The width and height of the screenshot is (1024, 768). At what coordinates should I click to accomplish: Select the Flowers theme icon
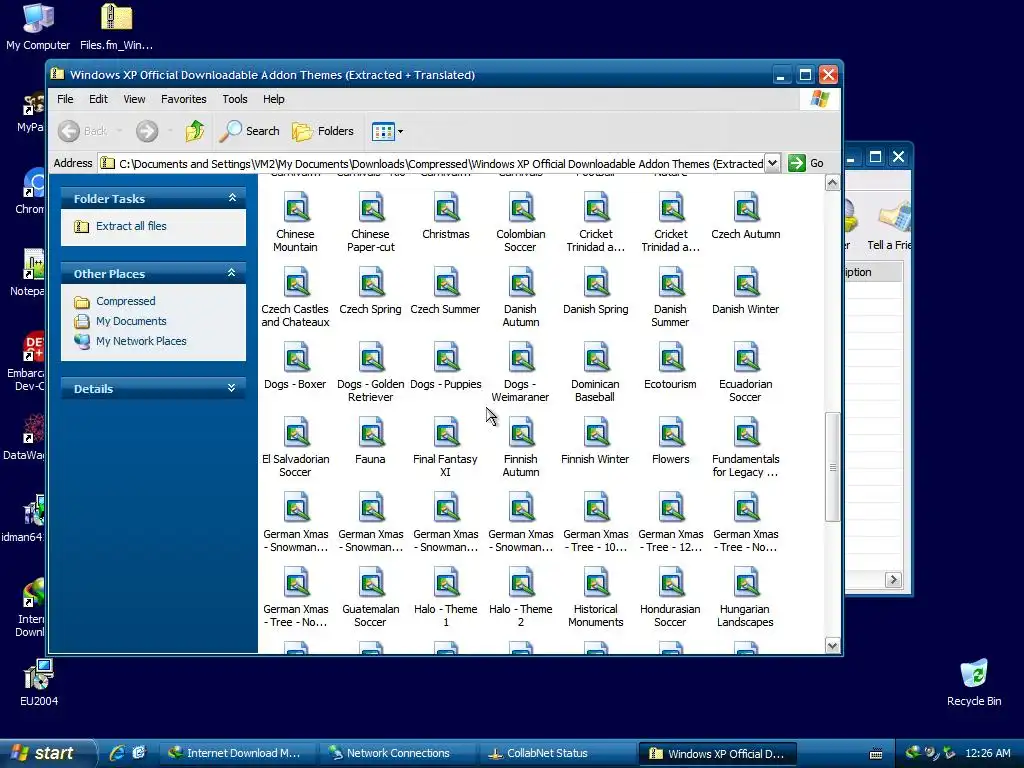[x=671, y=440]
